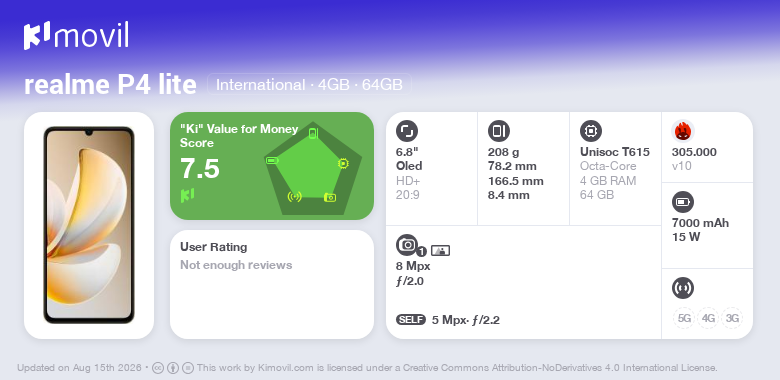Open the User Rating card

click(272, 285)
